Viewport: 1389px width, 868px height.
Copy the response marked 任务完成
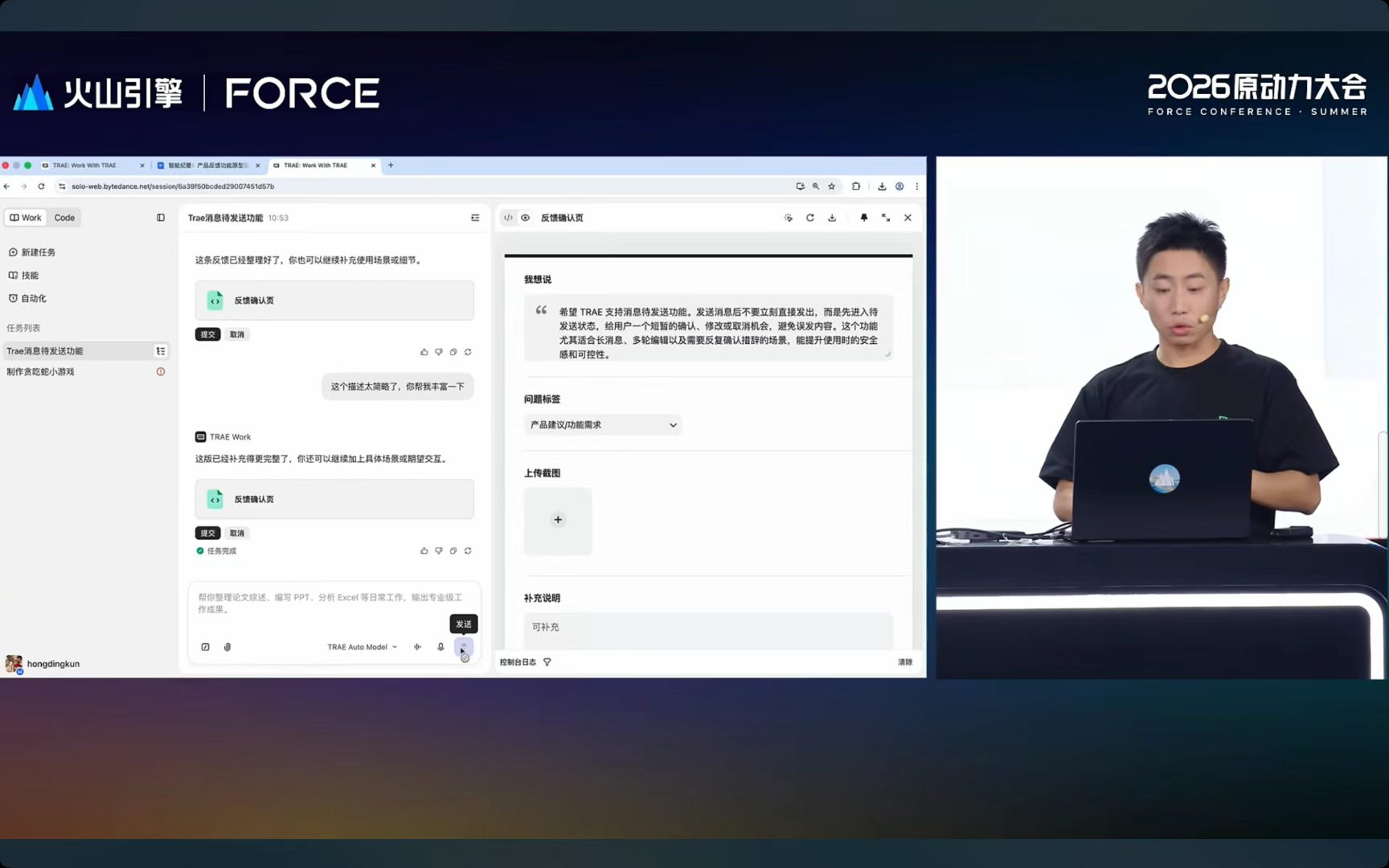coord(453,551)
